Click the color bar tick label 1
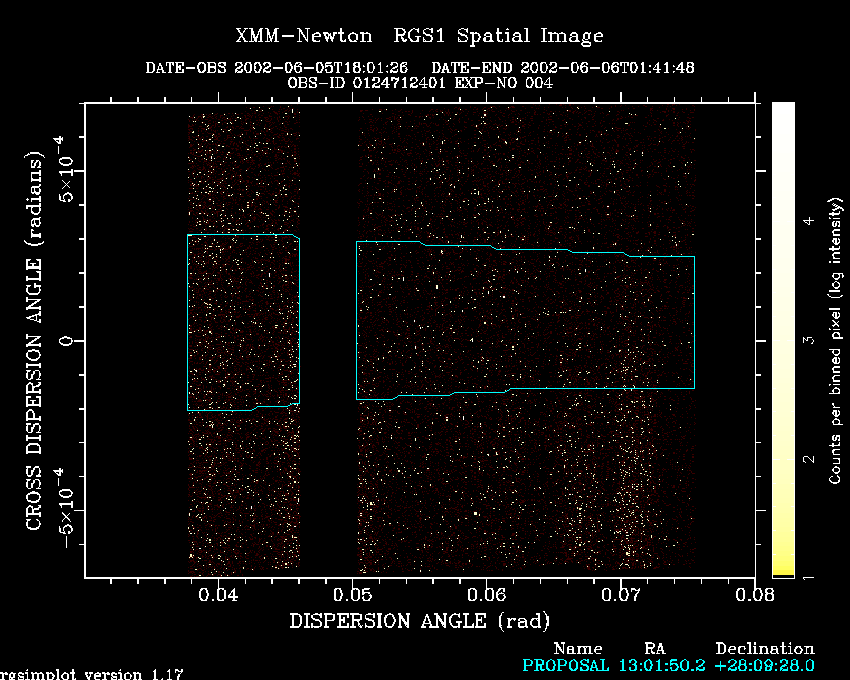 coord(809,578)
